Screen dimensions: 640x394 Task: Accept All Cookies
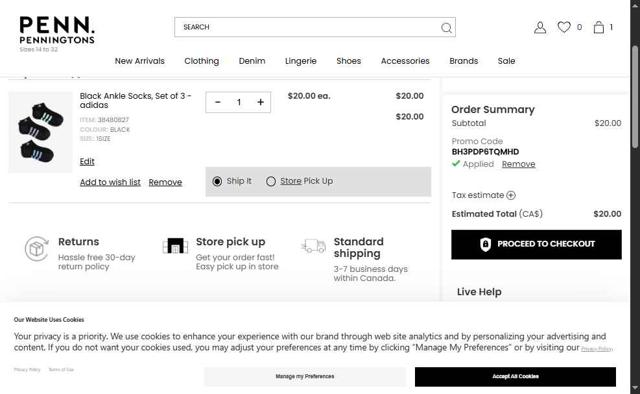[515, 376]
